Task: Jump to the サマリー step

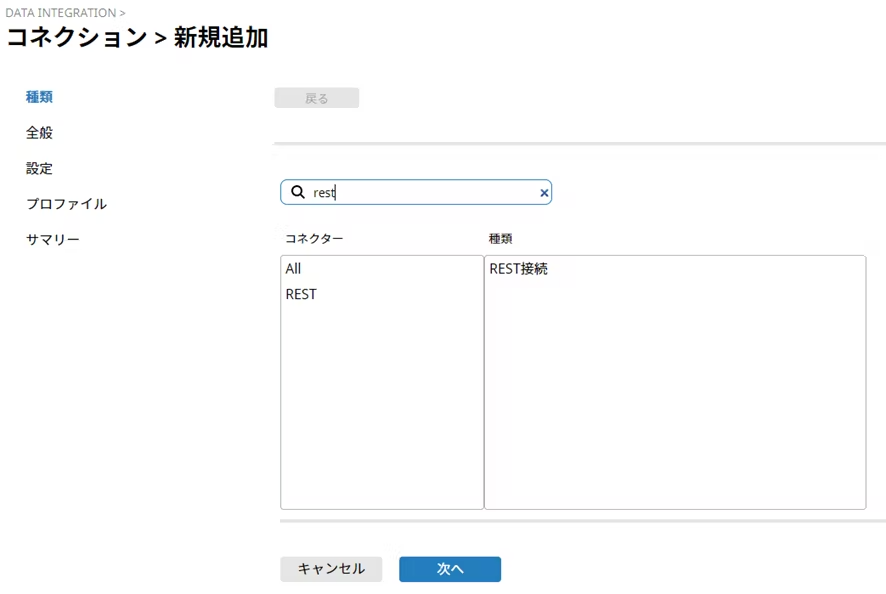Action: (52, 240)
